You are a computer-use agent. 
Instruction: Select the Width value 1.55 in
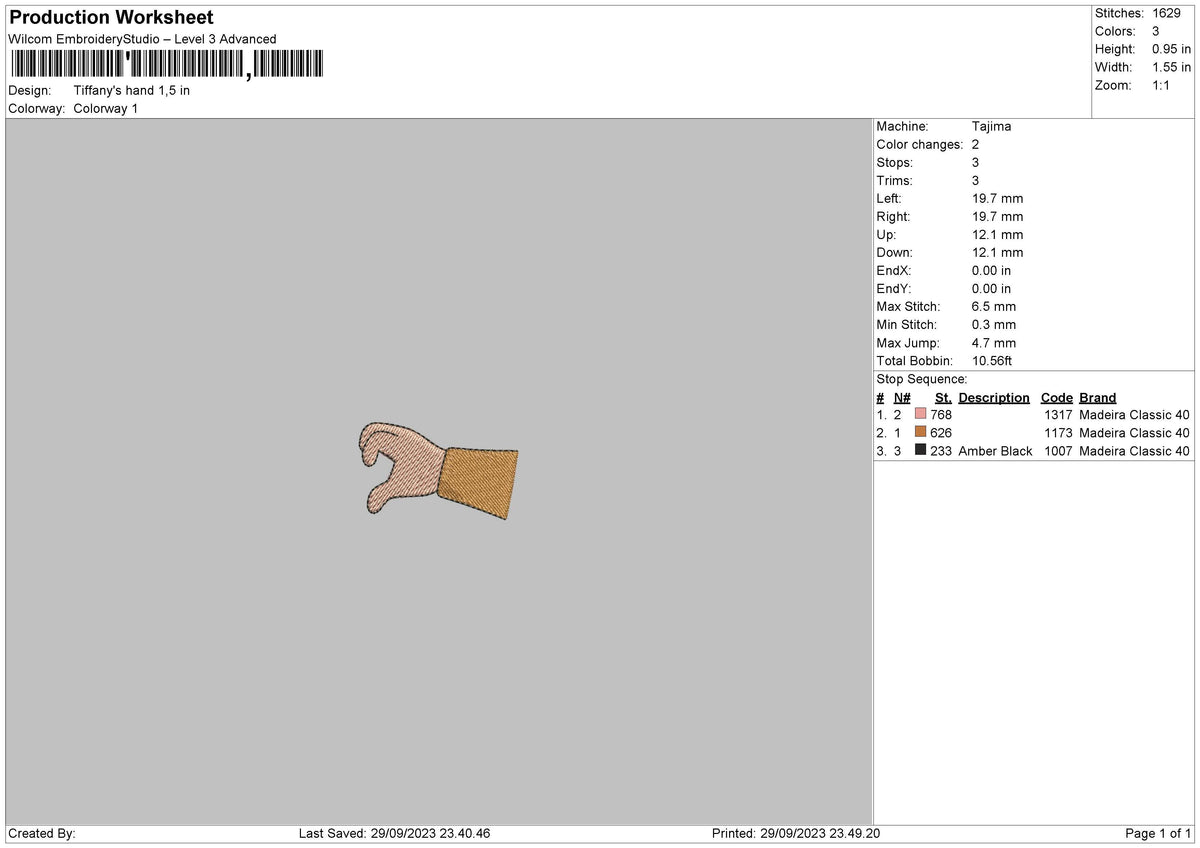[1172, 67]
